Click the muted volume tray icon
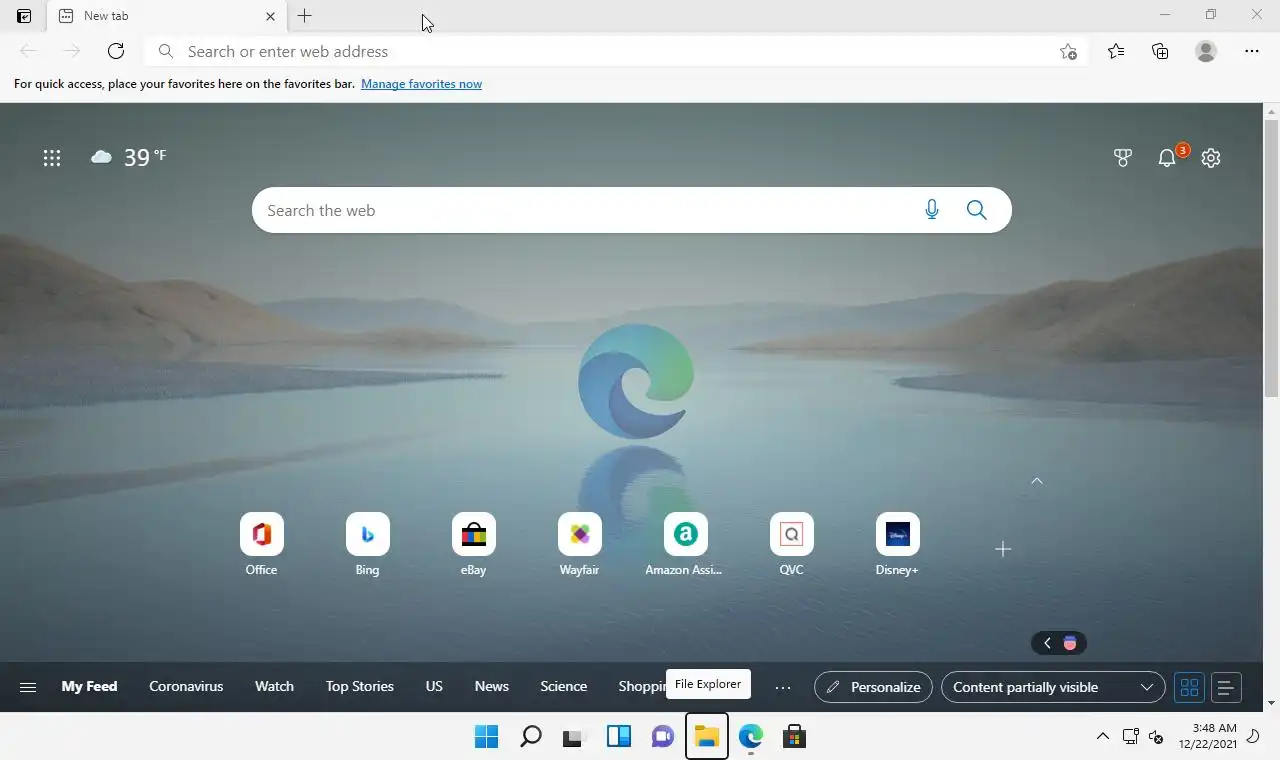 tap(1156, 737)
